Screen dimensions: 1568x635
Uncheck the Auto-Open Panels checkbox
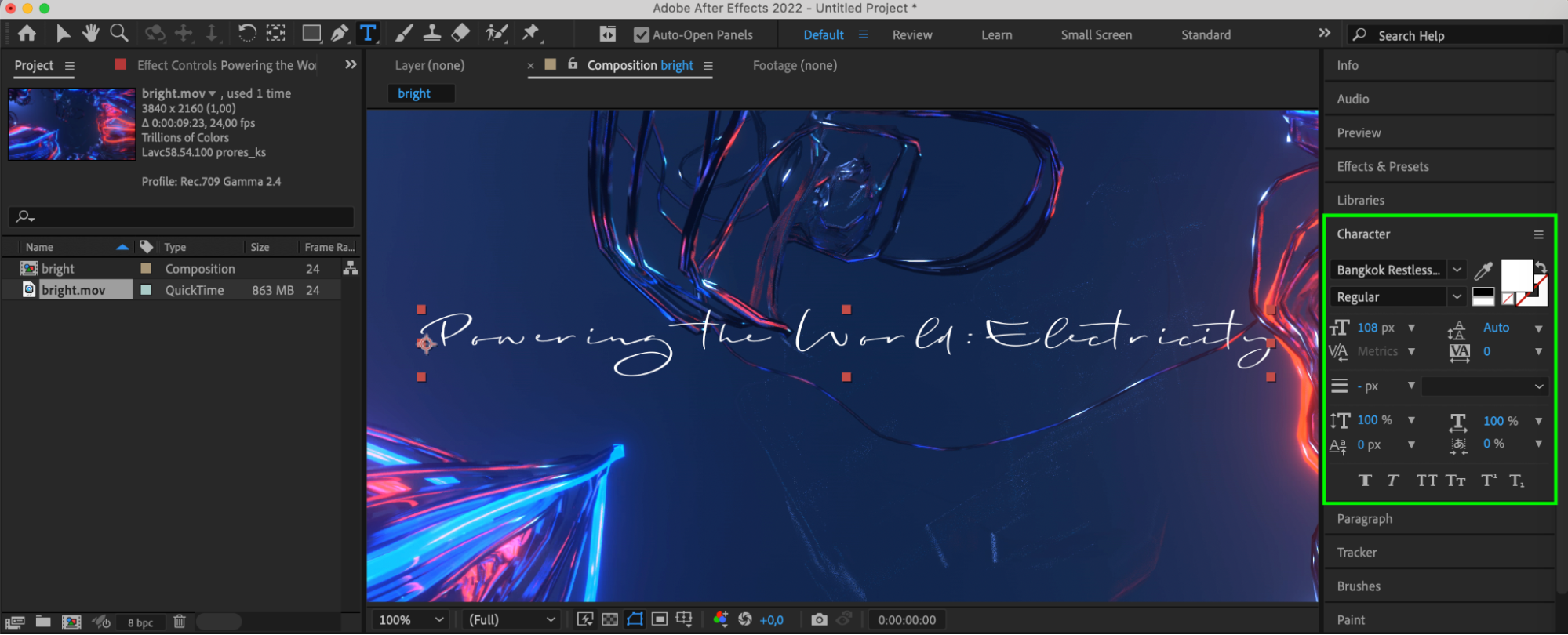click(641, 35)
